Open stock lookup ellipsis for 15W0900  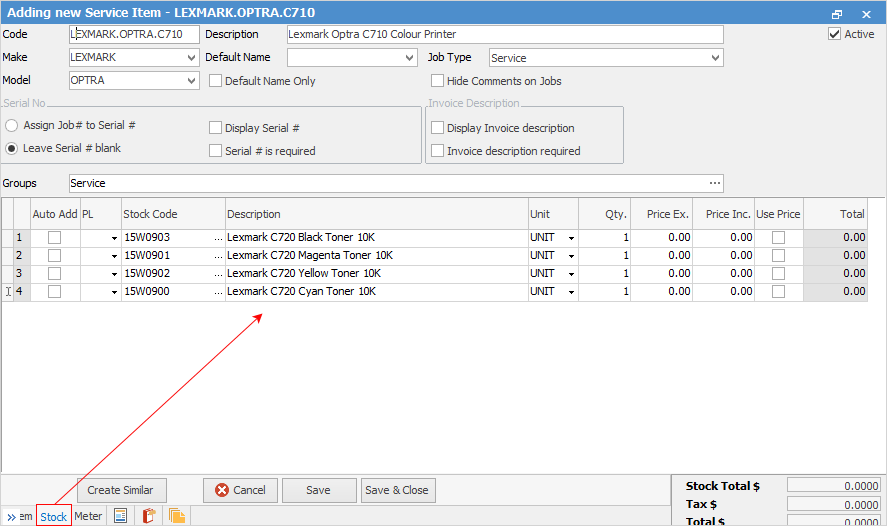tap(218, 292)
